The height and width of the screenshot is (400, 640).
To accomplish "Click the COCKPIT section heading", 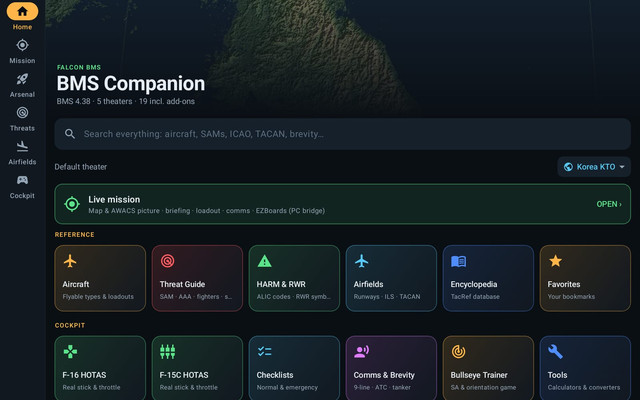I will pyautogui.click(x=70, y=325).
